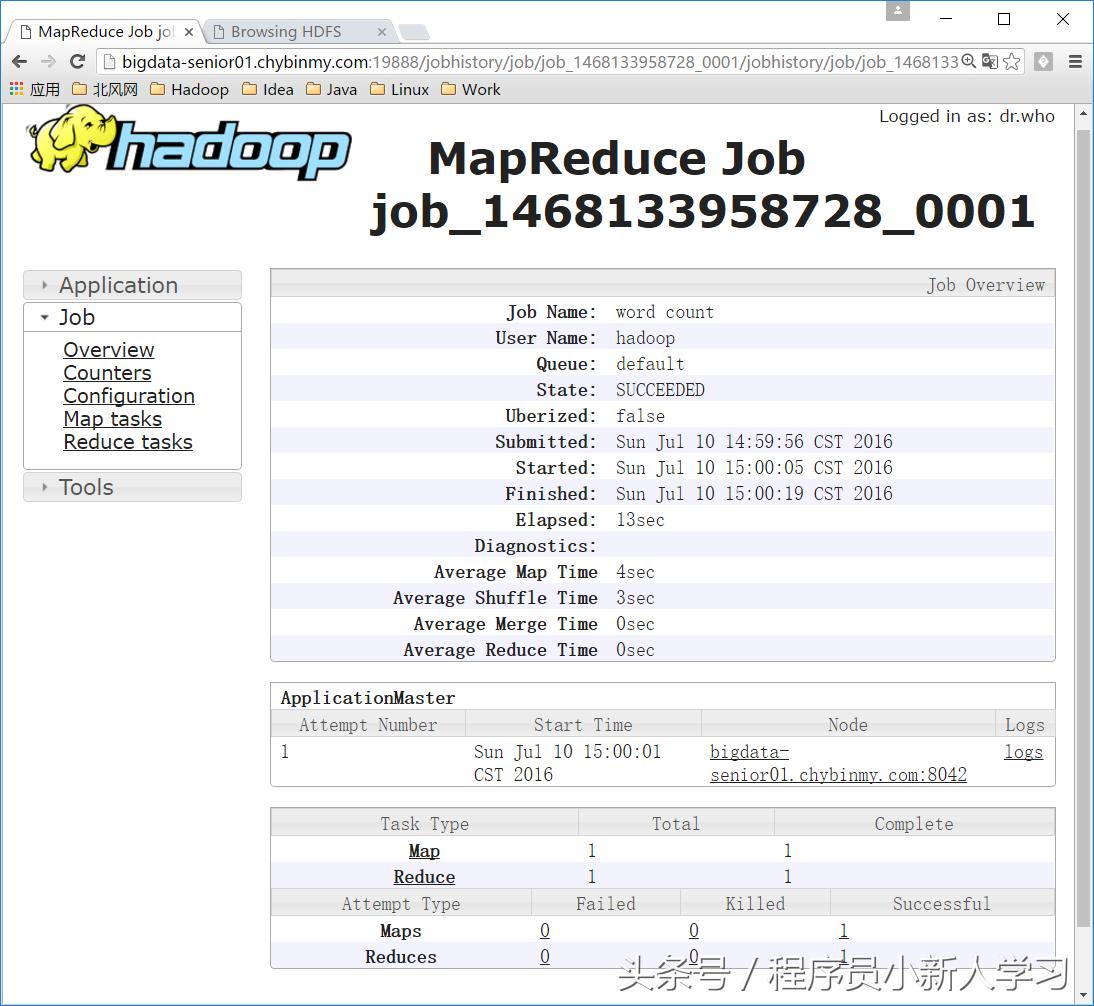Image resolution: width=1094 pixels, height=1006 pixels.
Task: Expand the Tools section in sidebar
Action: (x=86, y=487)
